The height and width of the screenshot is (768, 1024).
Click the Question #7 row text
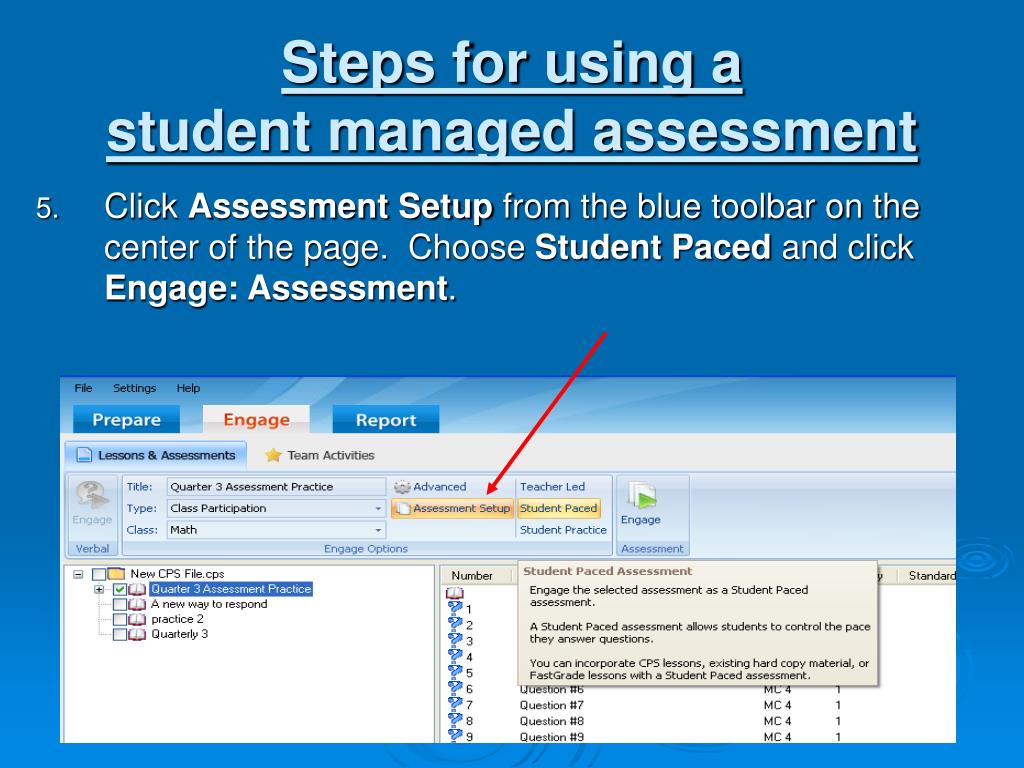552,705
